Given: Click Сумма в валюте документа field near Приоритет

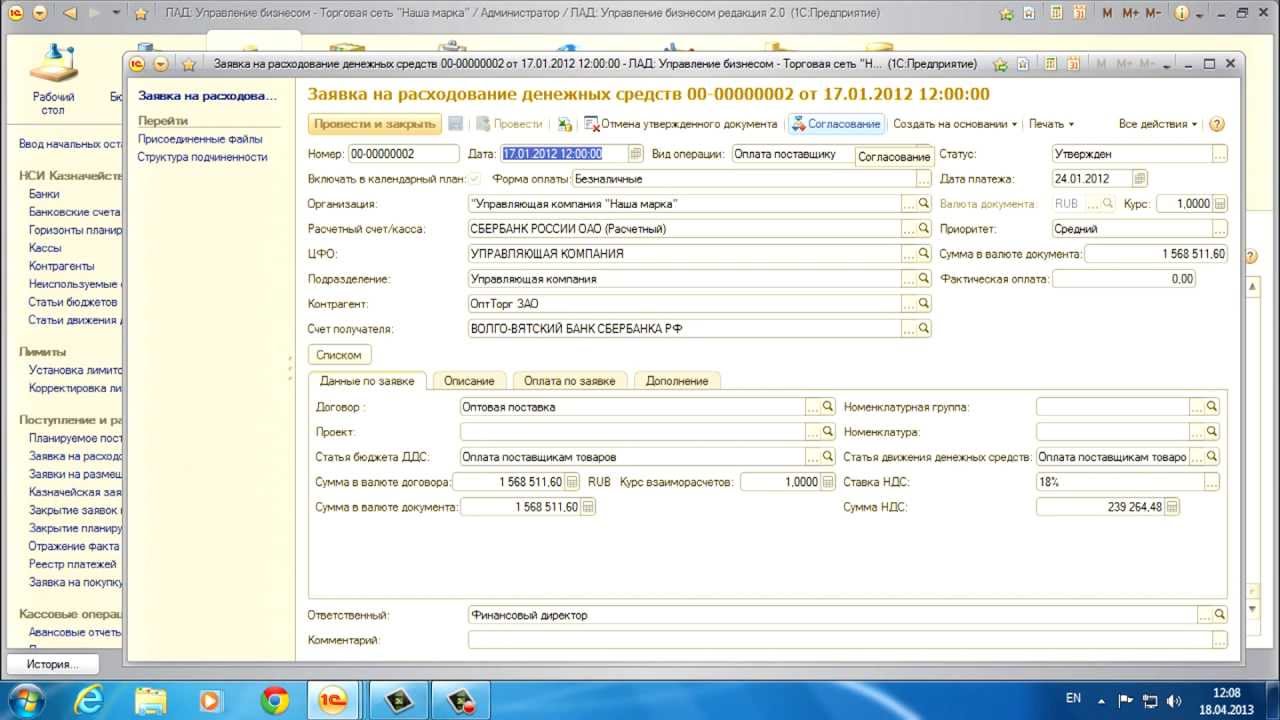Looking at the screenshot, I should (x=1155, y=254).
